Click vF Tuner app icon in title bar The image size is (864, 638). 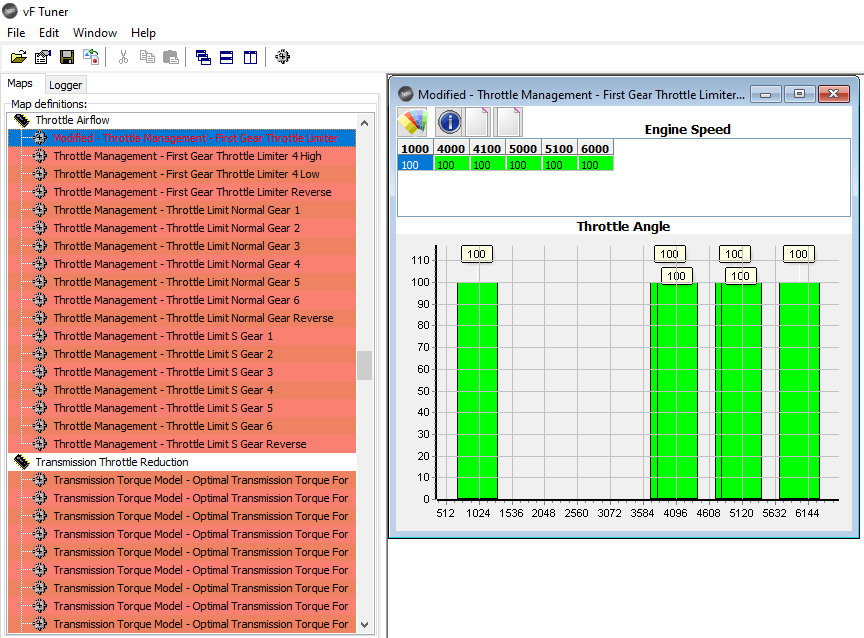pos(10,12)
